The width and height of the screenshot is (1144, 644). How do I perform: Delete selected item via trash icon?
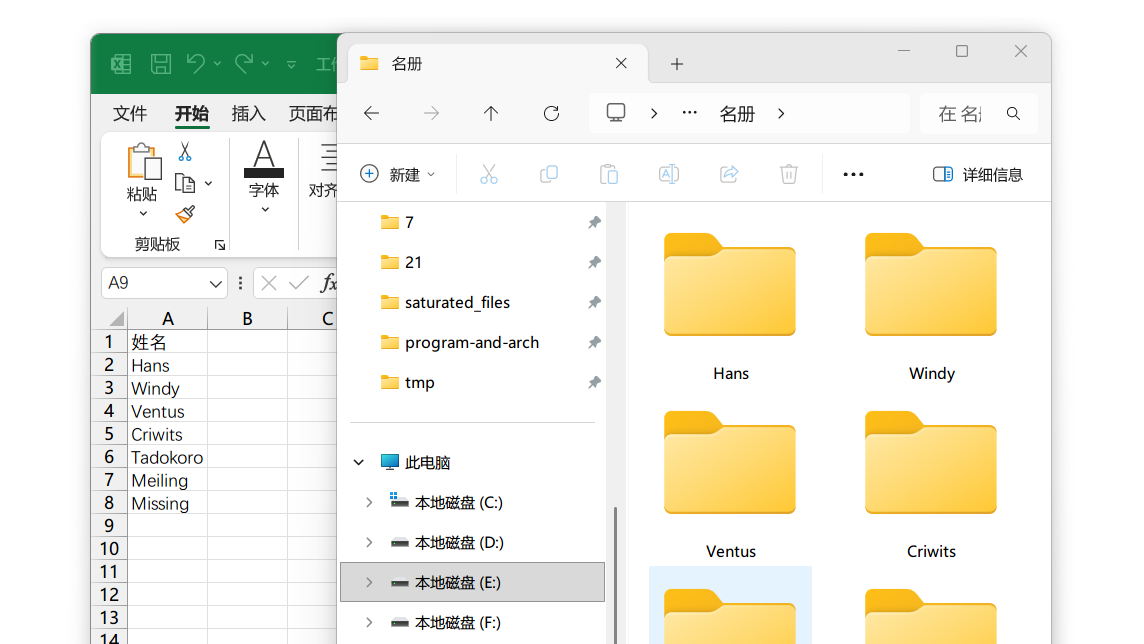coord(789,173)
